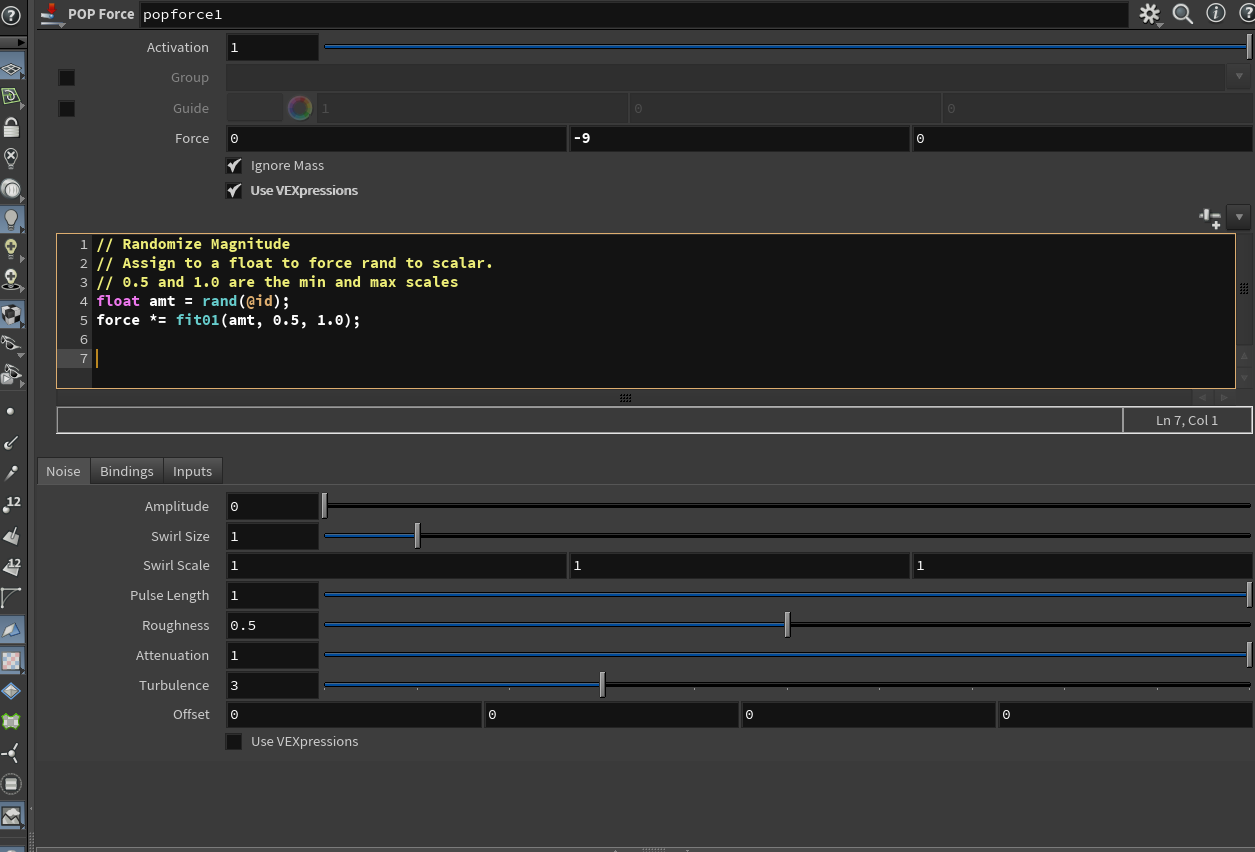This screenshot has width=1255, height=852.
Task: Click the landscape picture icon at toolbar bottom
Action: coord(11,817)
